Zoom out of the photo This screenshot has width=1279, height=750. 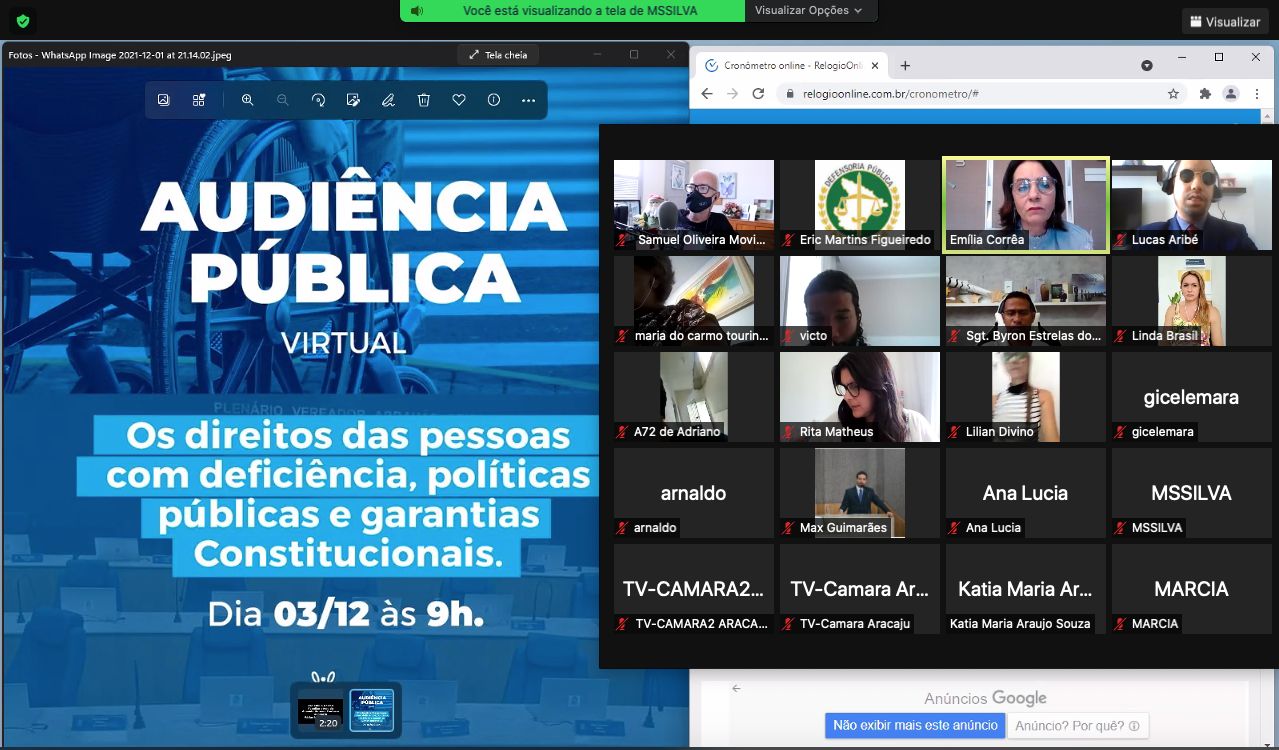click(283, 100)
